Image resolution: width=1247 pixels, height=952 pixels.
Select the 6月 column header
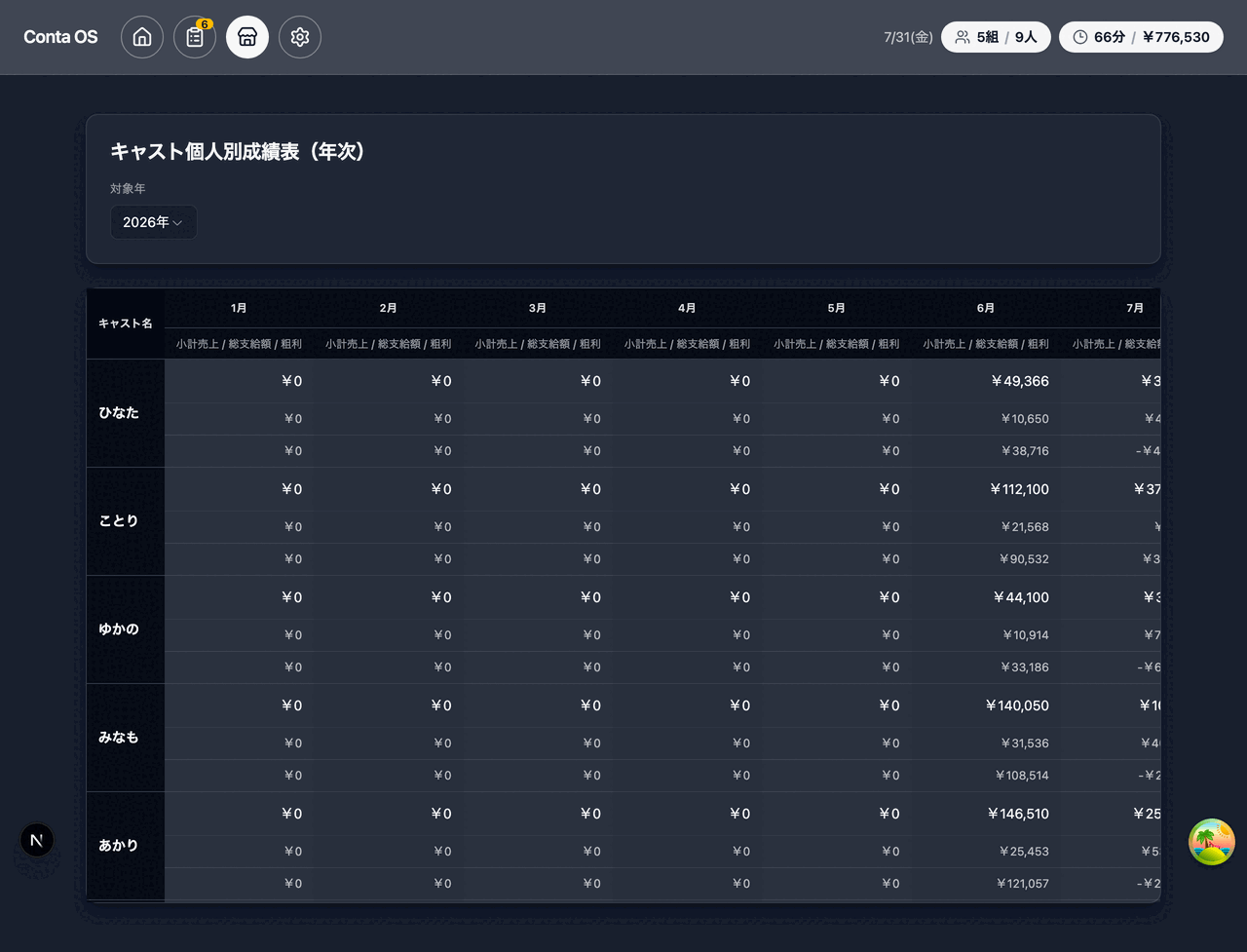point(986,308)
